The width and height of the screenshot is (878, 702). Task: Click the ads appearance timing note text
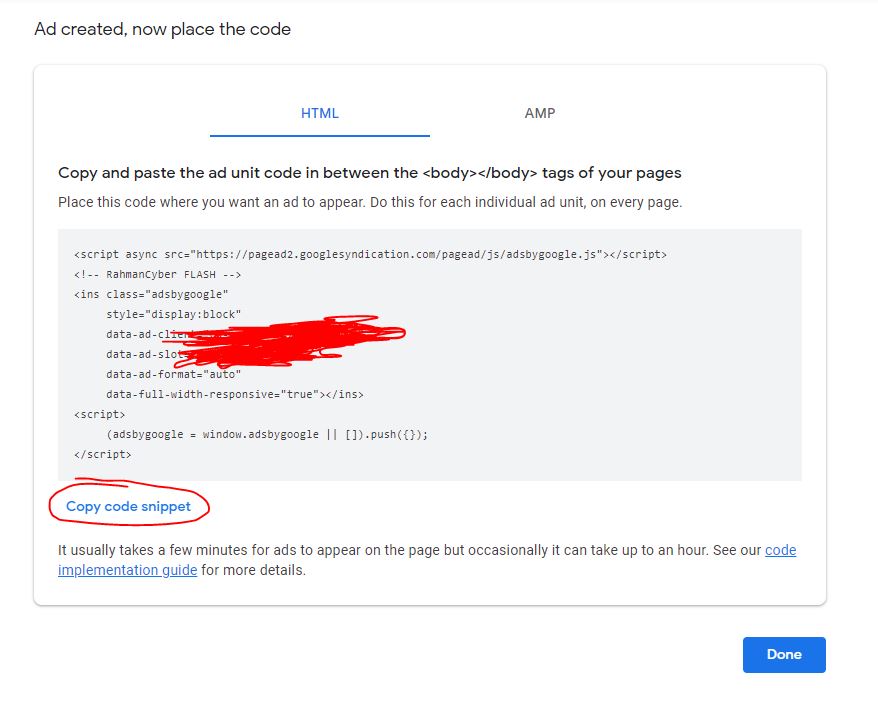[400, 550]
